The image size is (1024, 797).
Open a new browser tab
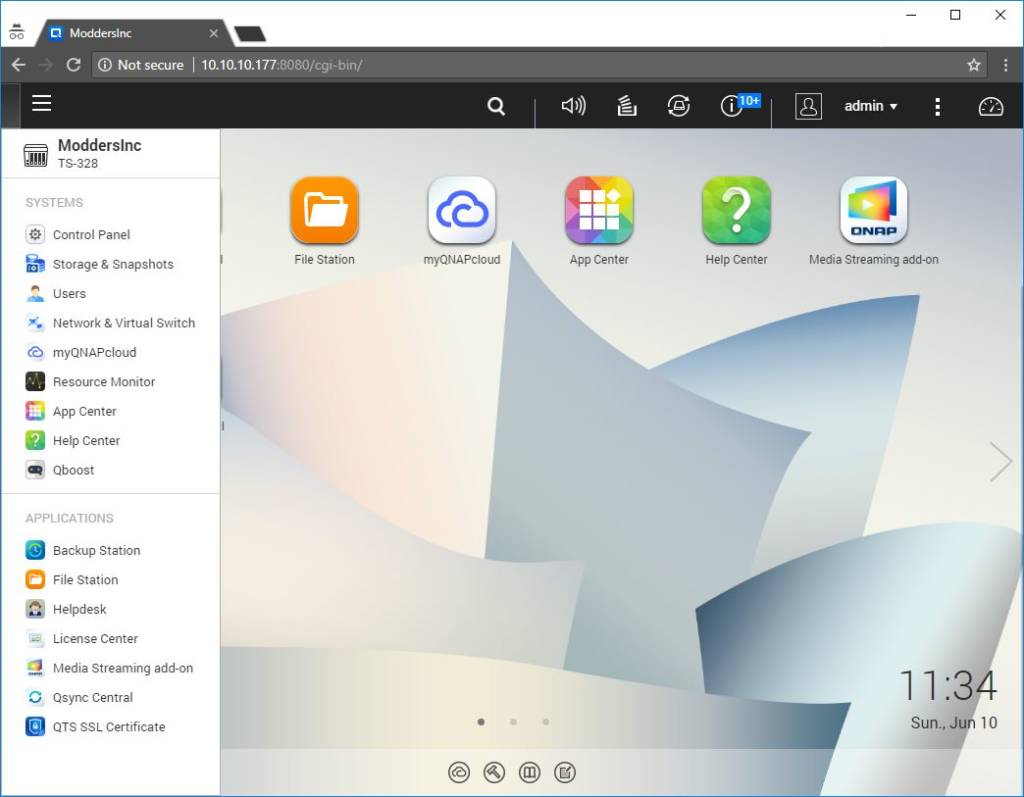coord(250,33)
